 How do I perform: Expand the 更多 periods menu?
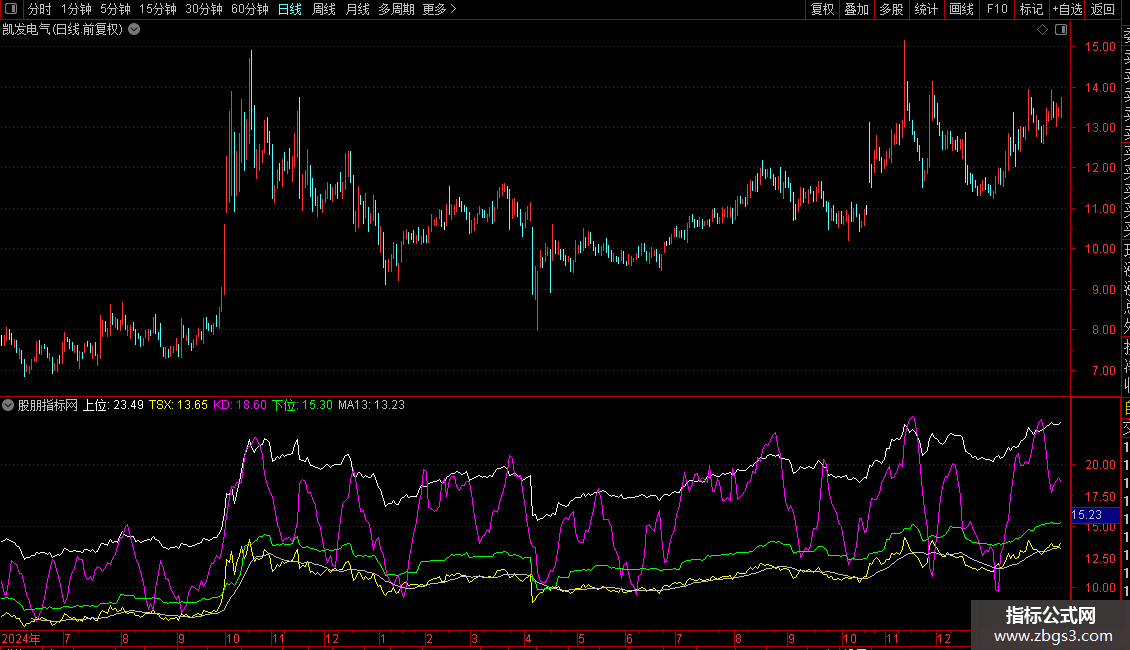click(440, 9)
